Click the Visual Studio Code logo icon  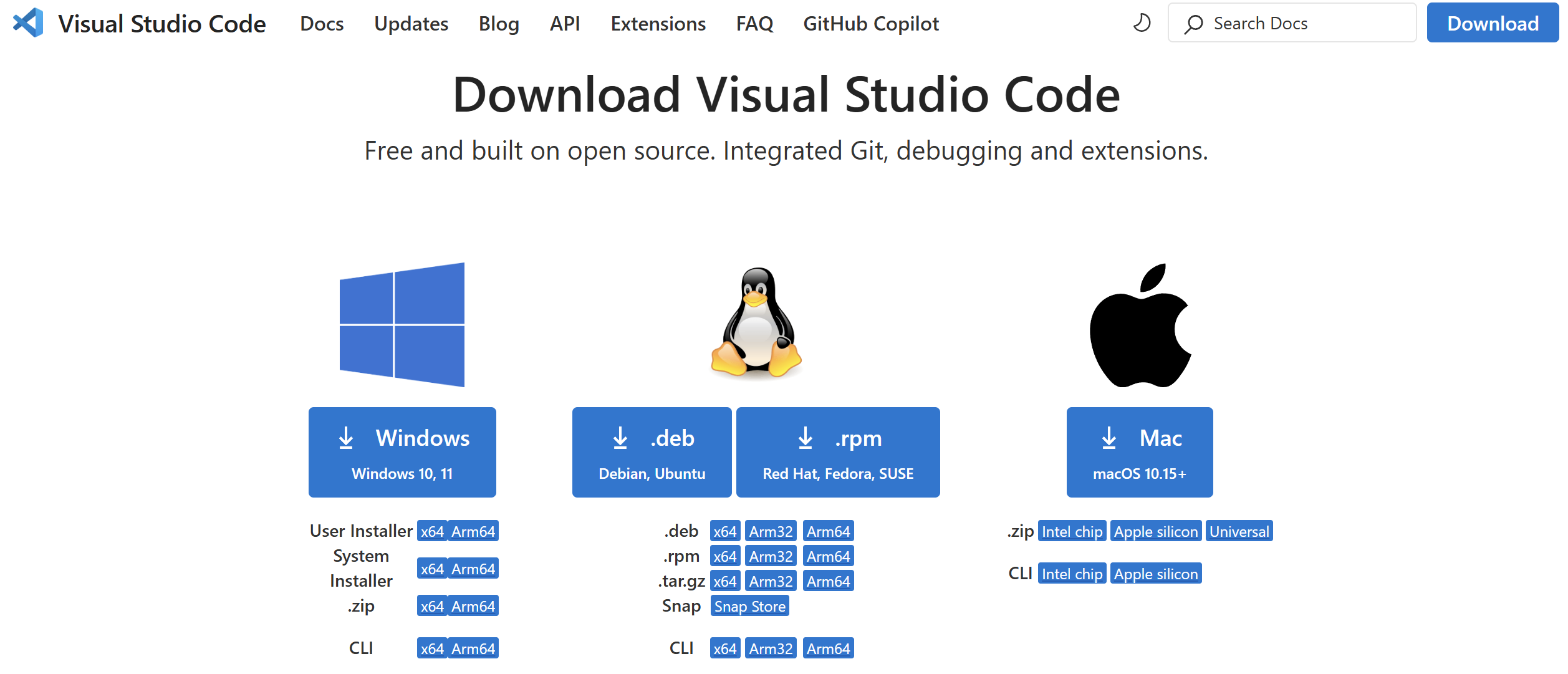pos(28,23)
